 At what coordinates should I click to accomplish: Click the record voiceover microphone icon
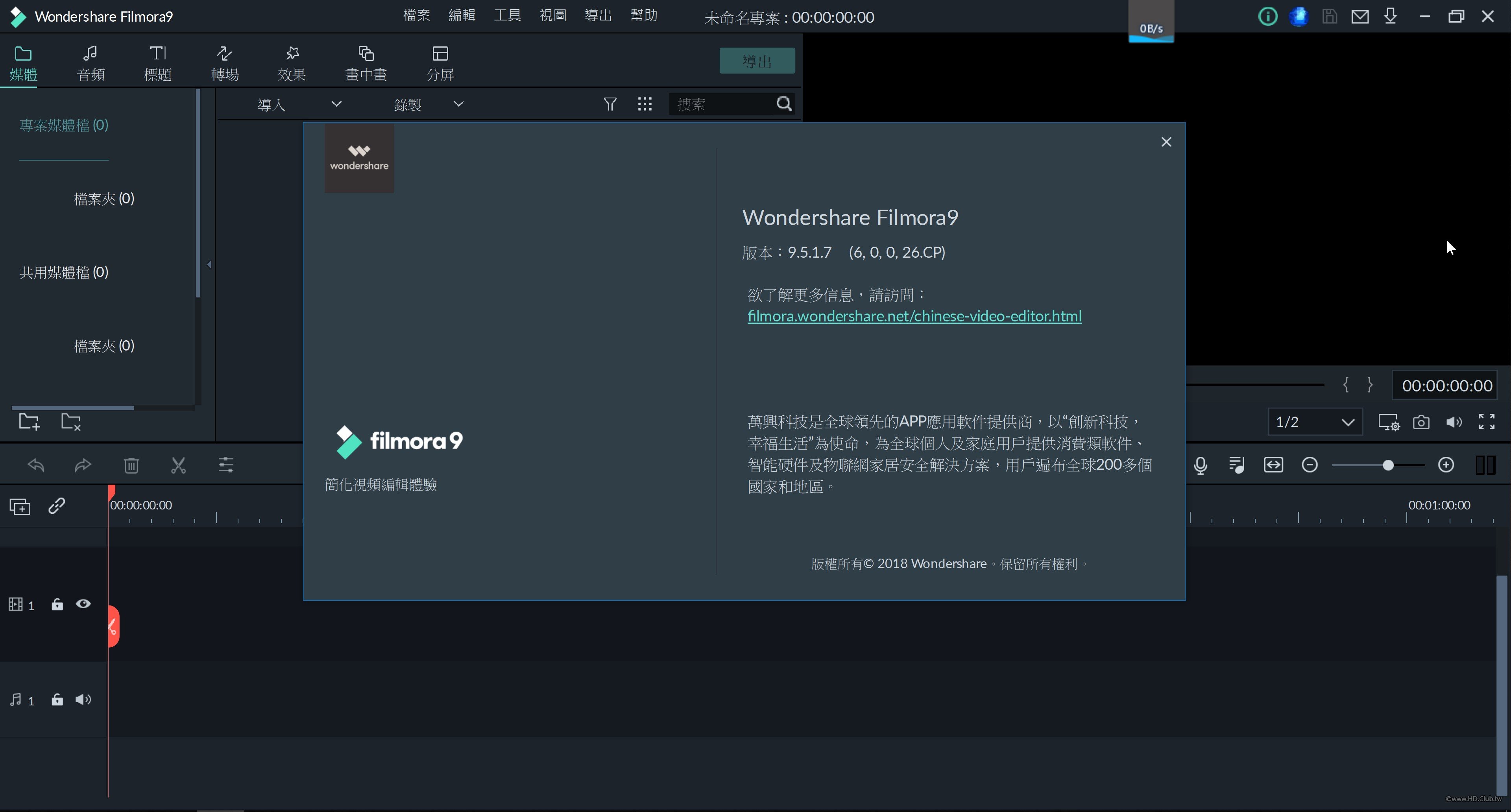[x=1200, y=465]
